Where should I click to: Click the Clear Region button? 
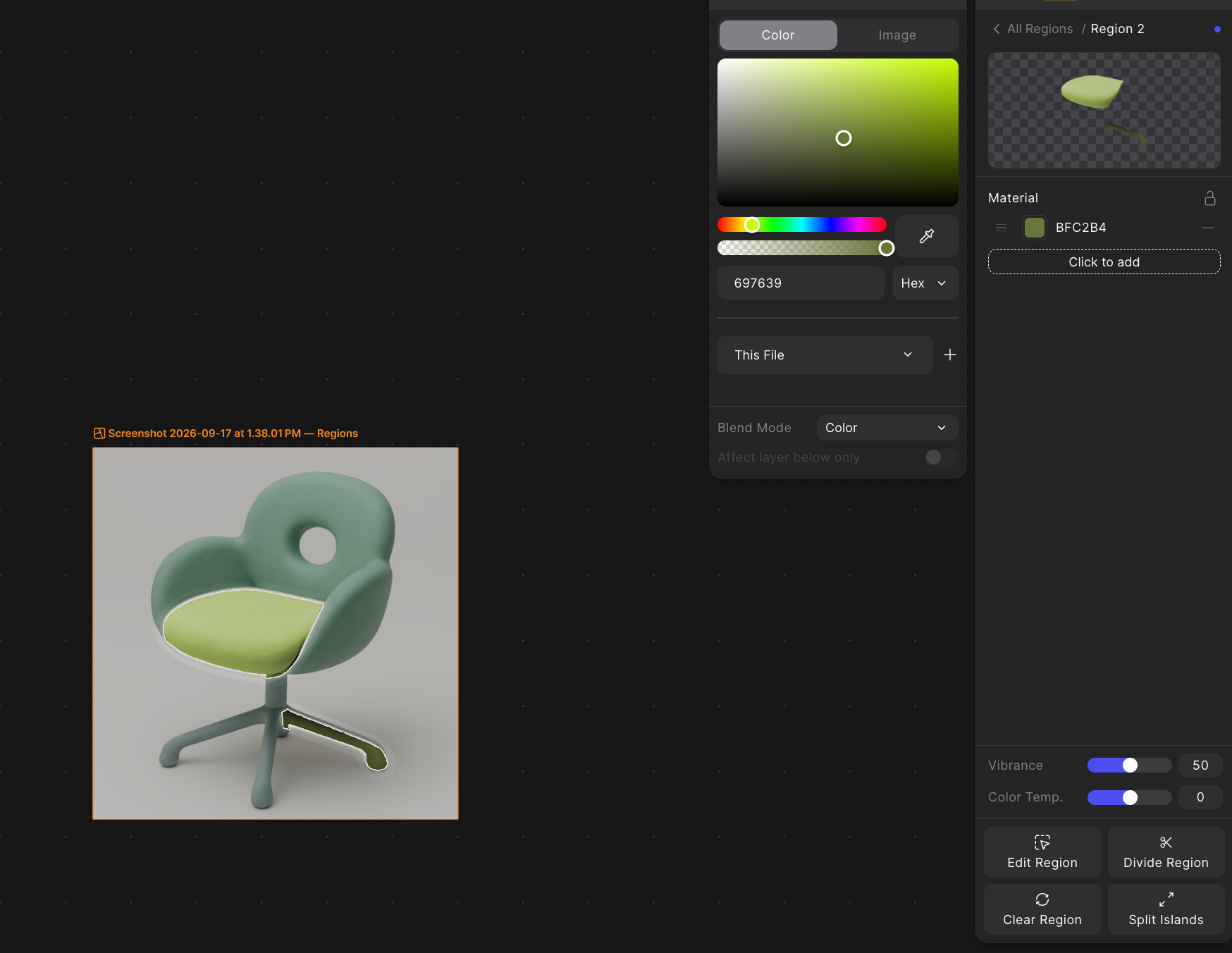[1042, 909]
